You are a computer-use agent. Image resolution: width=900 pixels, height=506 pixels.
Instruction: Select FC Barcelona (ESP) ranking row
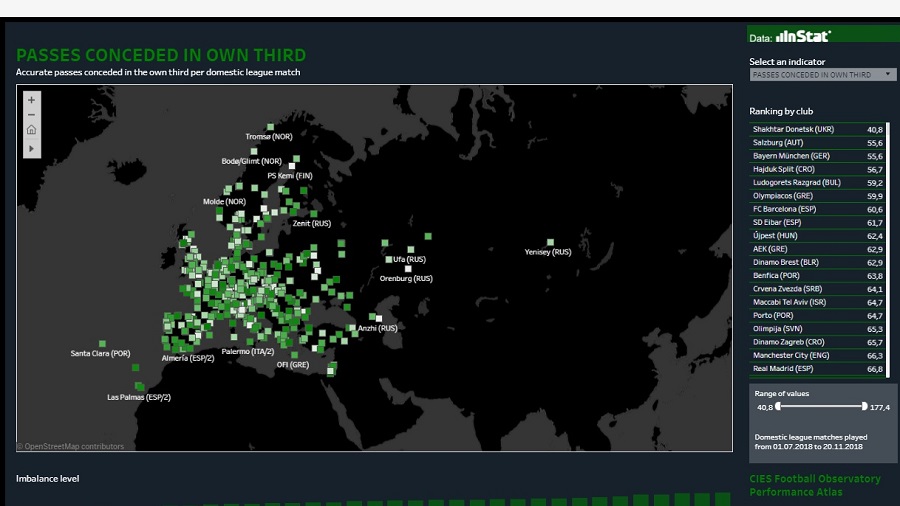click(x=817, y=209)
